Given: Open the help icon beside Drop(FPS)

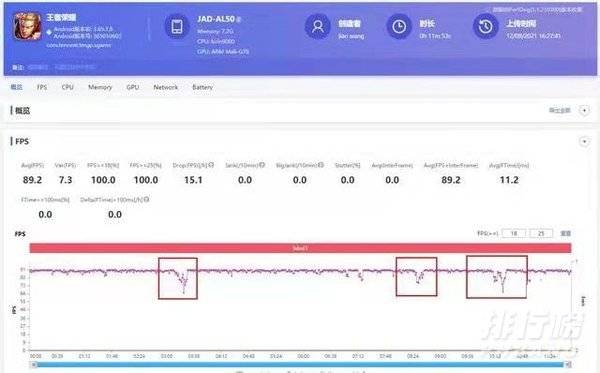Looking at the screenshot, I should pos(211,165).
